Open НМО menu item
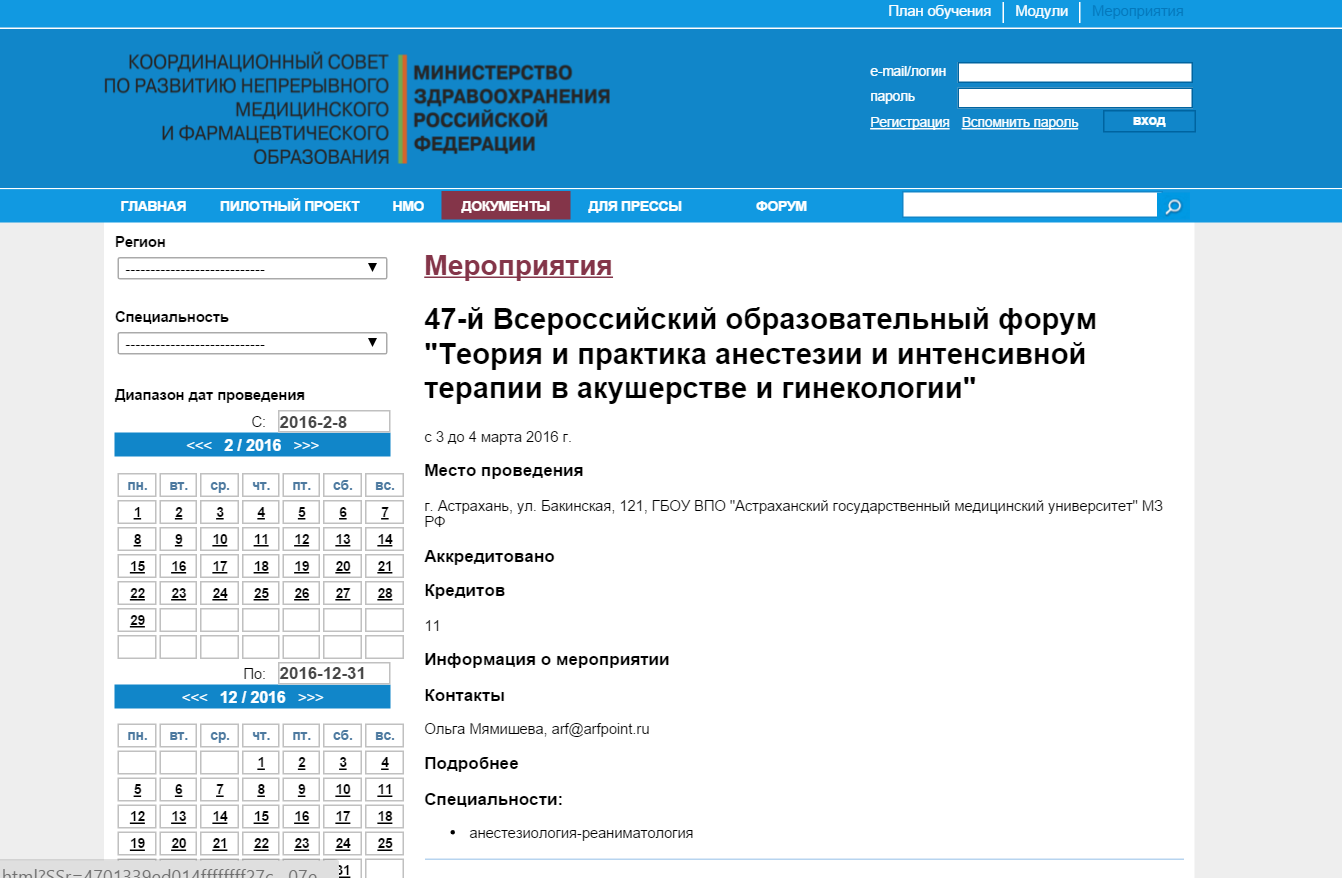The height and width of the screenshot is (878, 1342). pos(408,206)
